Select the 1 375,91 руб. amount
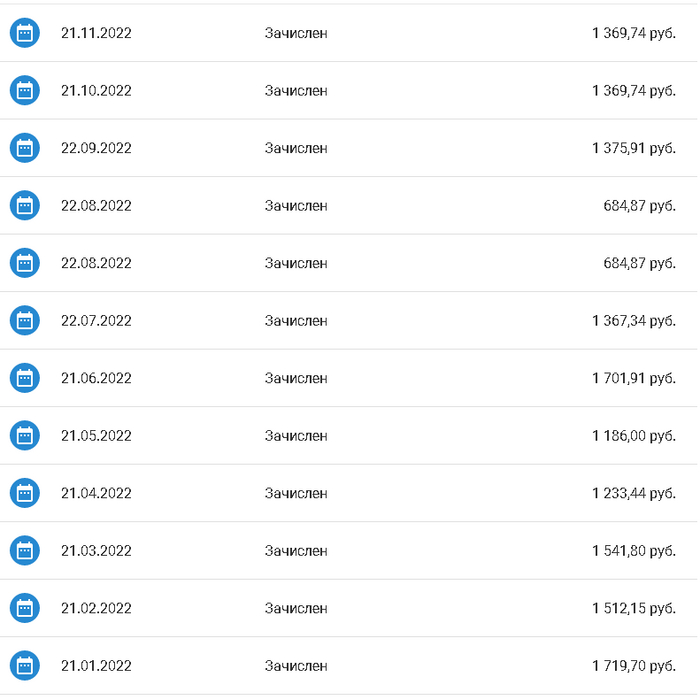 (633, 148)
